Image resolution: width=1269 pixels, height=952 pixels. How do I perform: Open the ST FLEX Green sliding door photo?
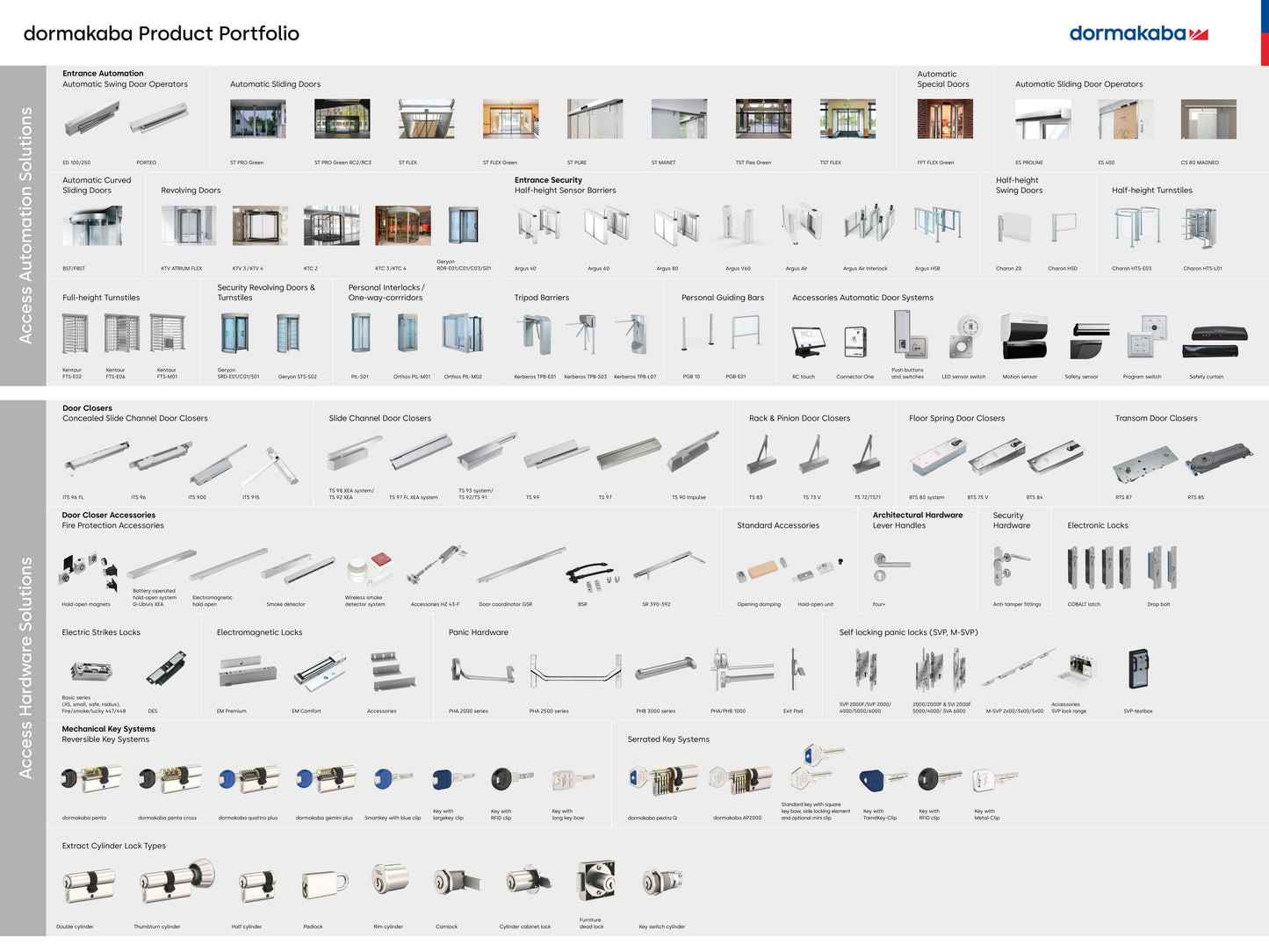[510, 119]
